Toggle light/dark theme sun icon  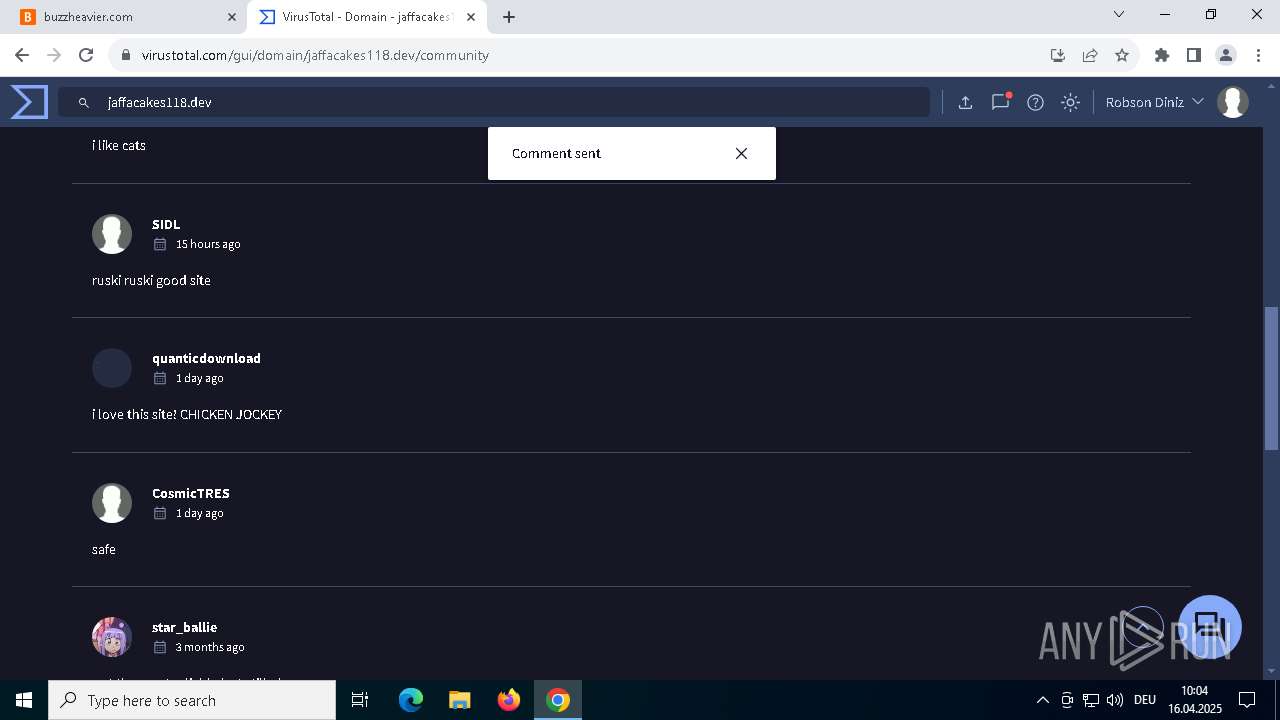pos(1070,102)
